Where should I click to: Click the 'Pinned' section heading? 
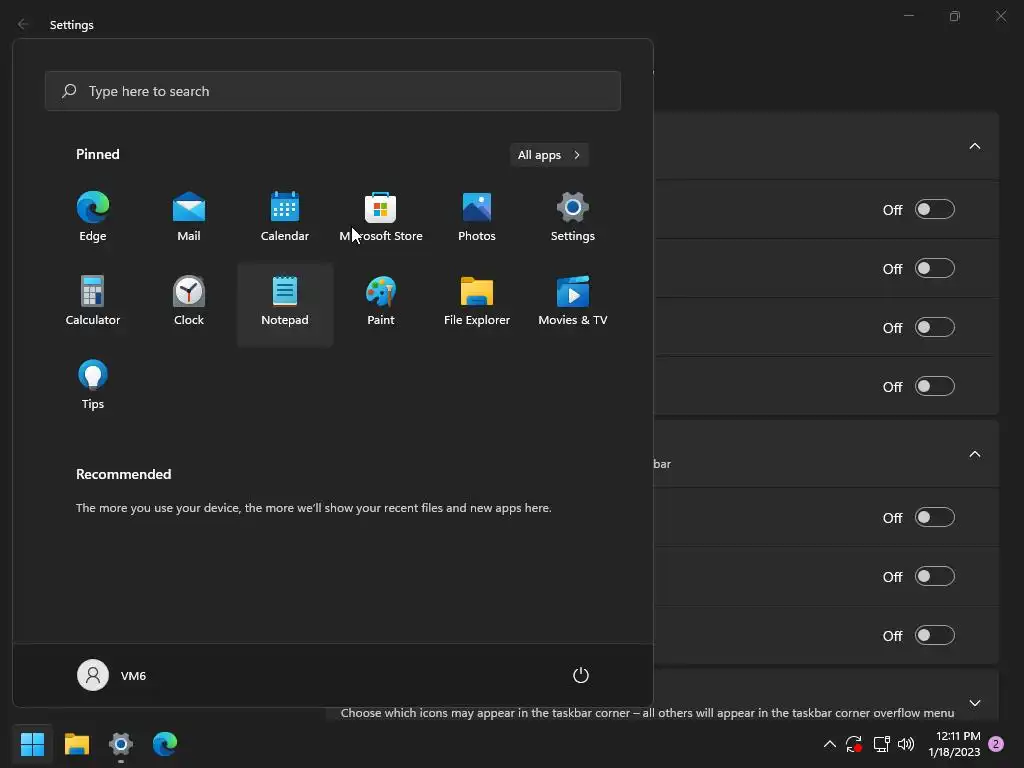(97, 154)
